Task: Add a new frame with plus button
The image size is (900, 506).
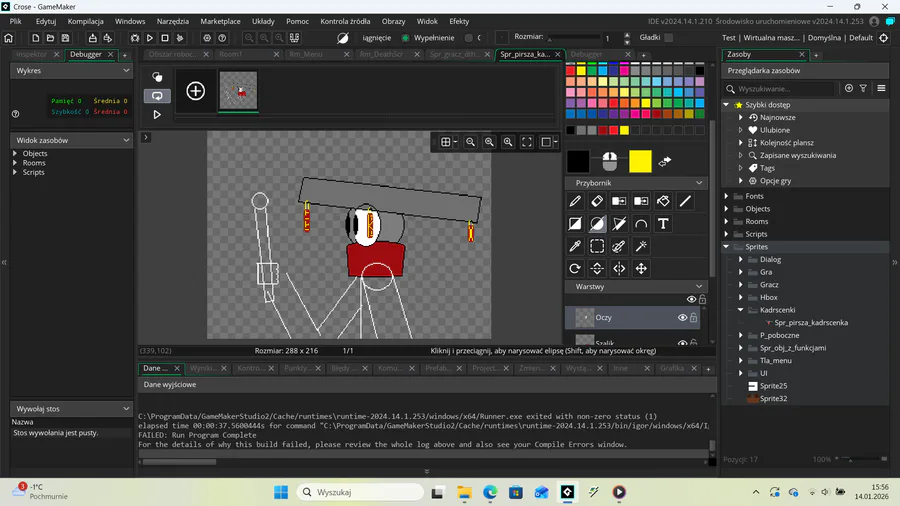Action: 196,91
